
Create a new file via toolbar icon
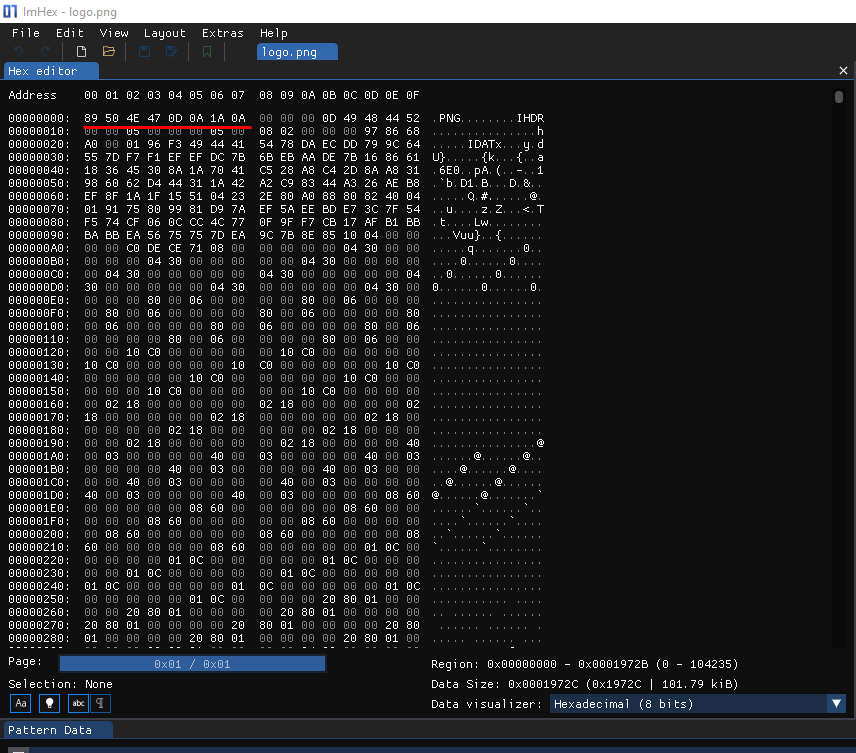coord(82,51)
